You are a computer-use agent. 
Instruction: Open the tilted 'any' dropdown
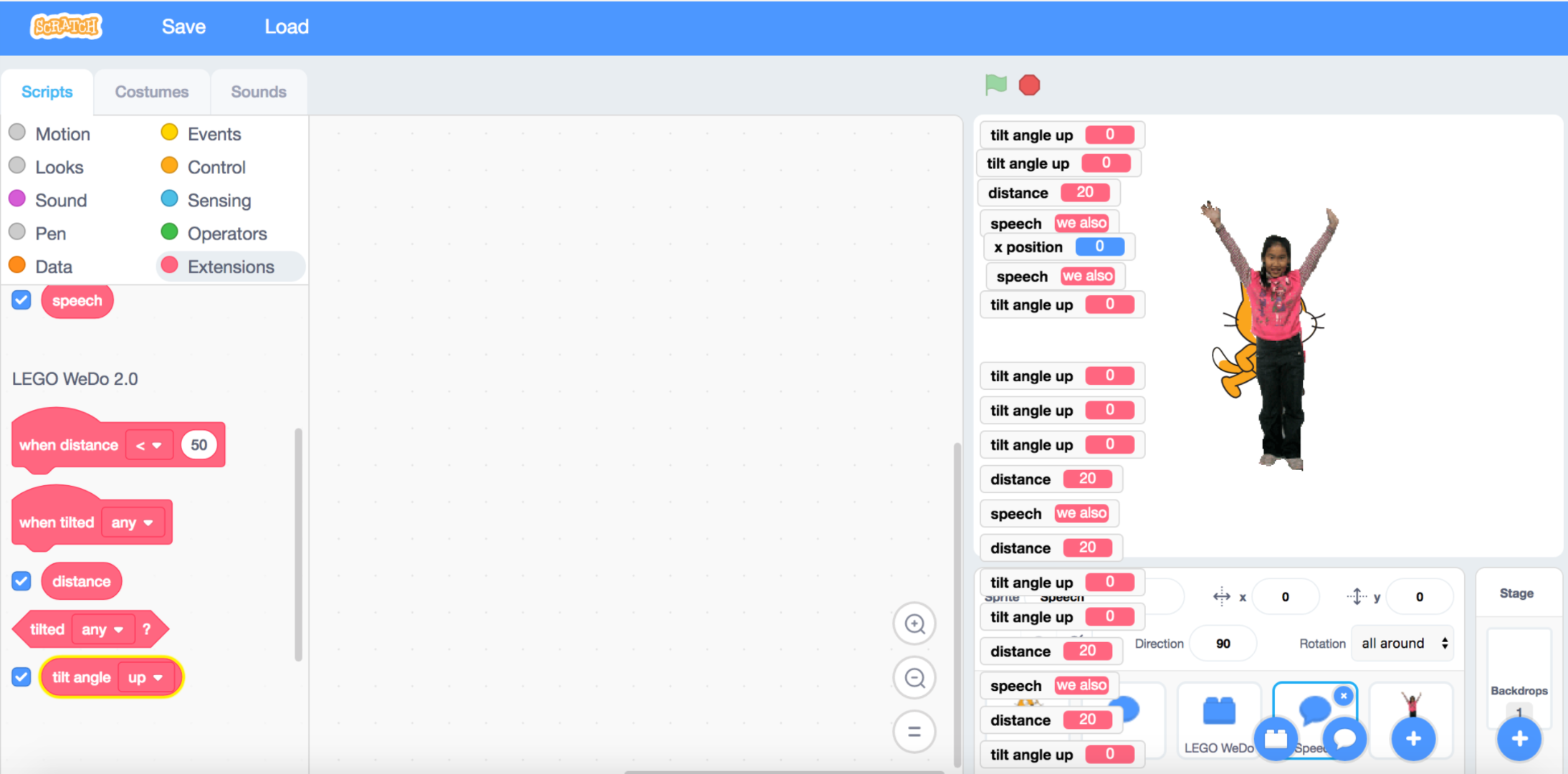click(x=102, y=629)
